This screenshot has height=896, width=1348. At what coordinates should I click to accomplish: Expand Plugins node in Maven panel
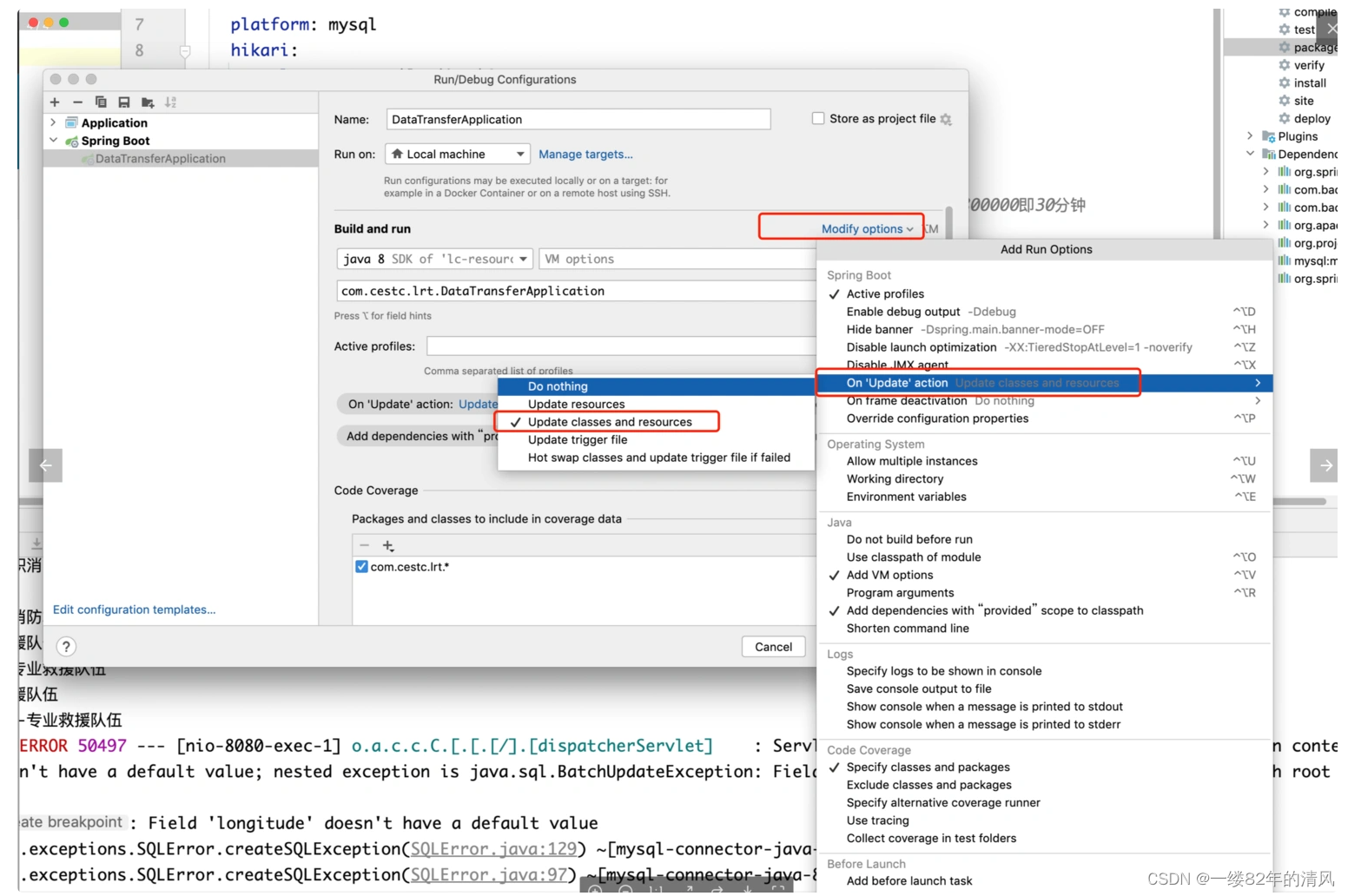click(x=1250, y=136)
